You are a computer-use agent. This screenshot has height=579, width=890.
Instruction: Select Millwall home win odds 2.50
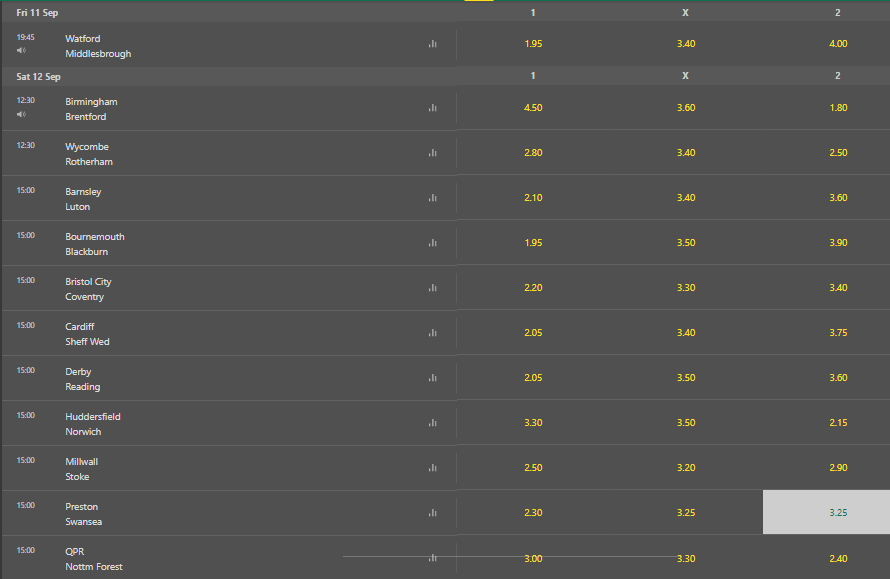[533, 468]
